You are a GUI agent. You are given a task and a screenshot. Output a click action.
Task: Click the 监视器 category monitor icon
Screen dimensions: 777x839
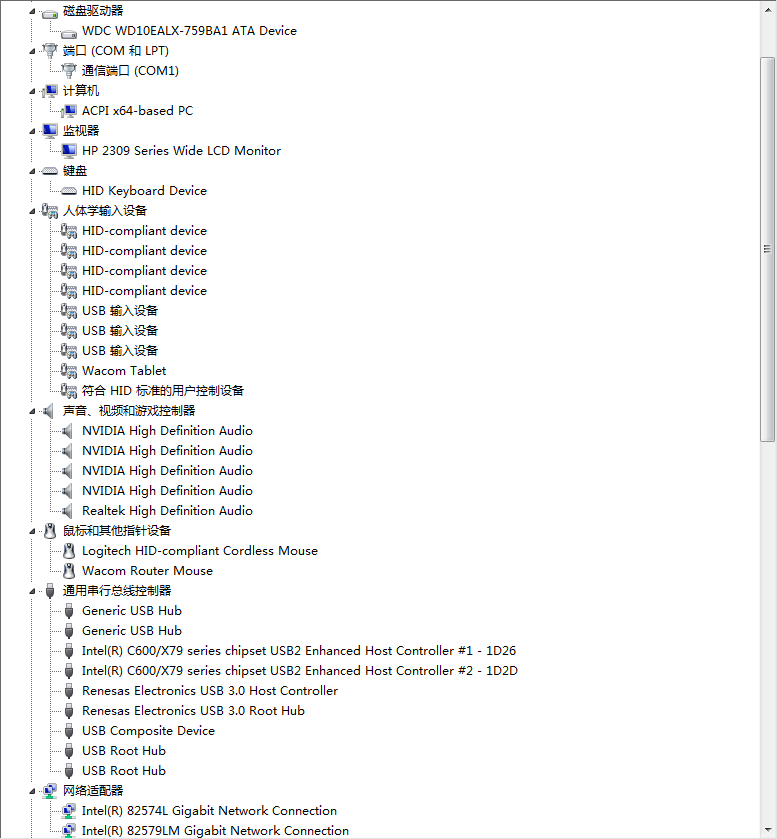point(50,131)
